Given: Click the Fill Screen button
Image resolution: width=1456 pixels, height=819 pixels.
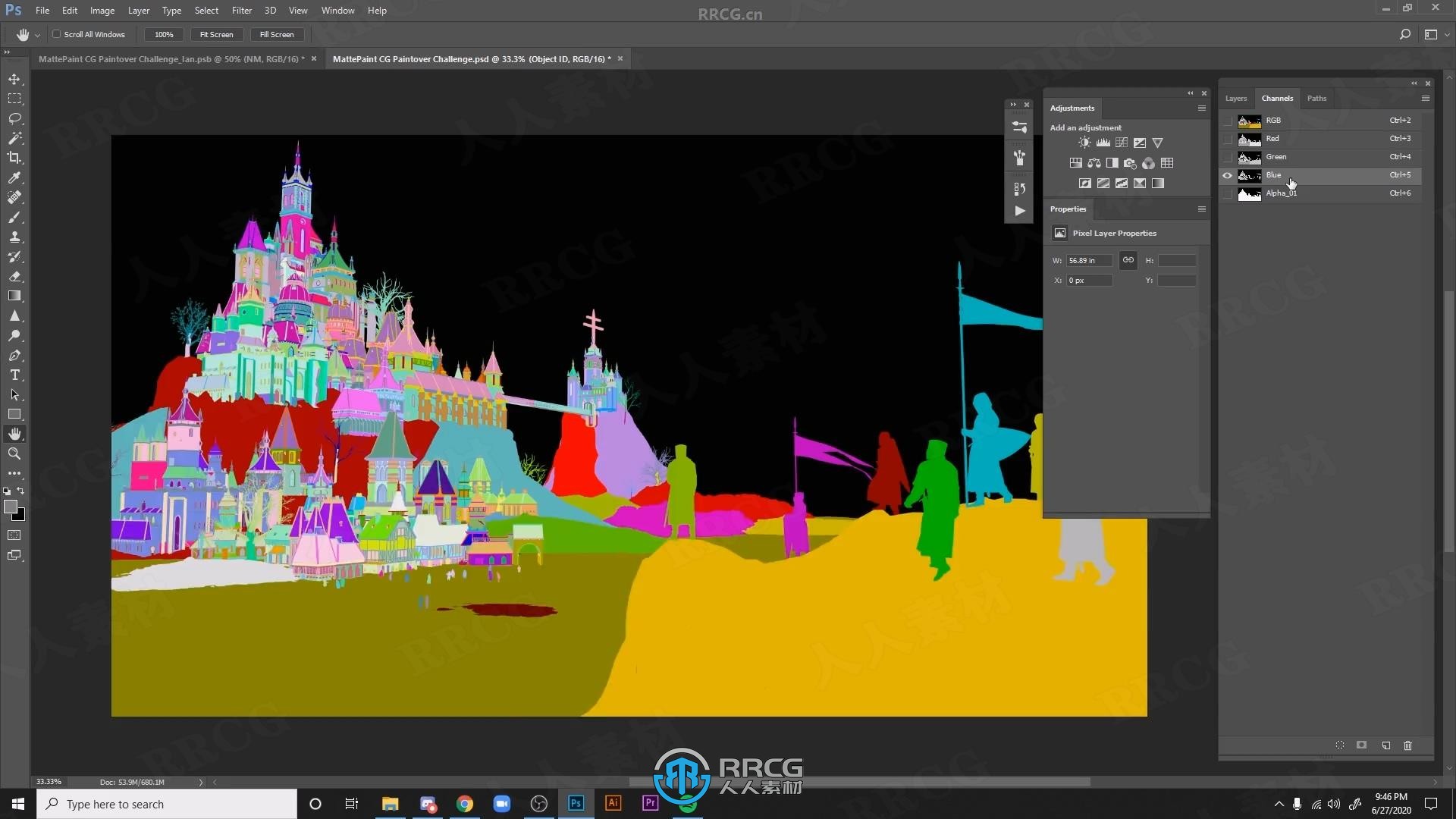Looking at the screenshot, I should (276, 34).
